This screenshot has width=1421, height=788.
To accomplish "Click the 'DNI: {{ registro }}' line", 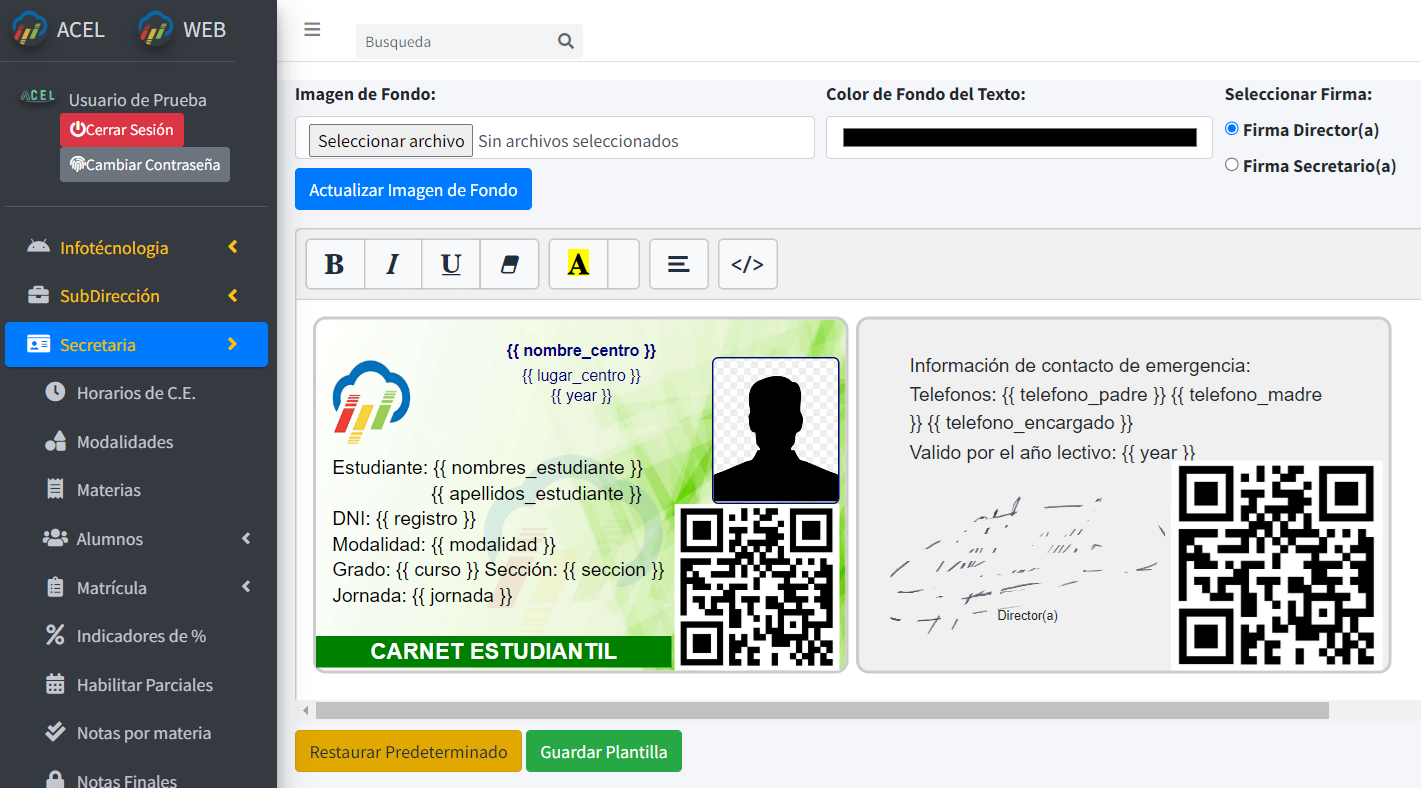I will pyautogui.click(x=404, y=518).
